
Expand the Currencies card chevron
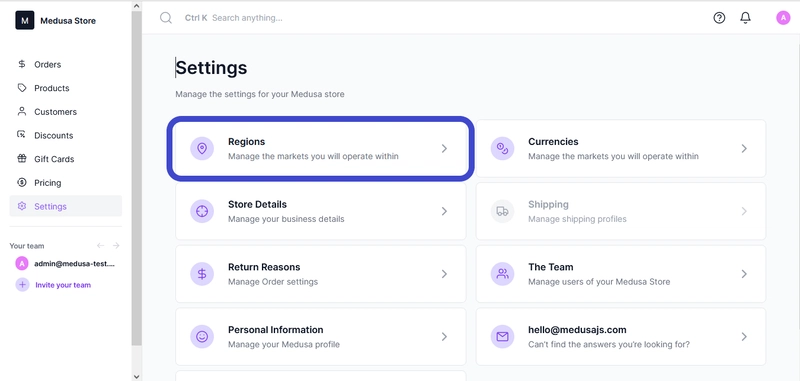[744, 148]
